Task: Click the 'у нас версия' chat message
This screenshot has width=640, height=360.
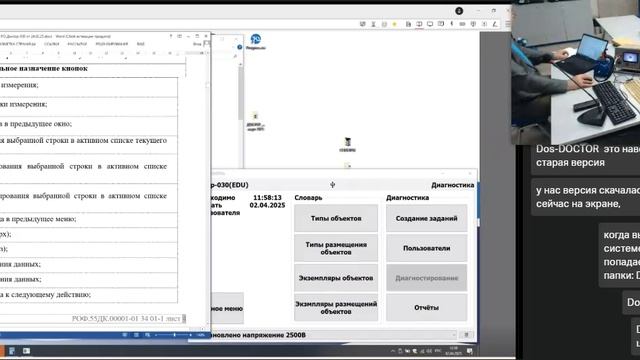Action: click(586, 197)
